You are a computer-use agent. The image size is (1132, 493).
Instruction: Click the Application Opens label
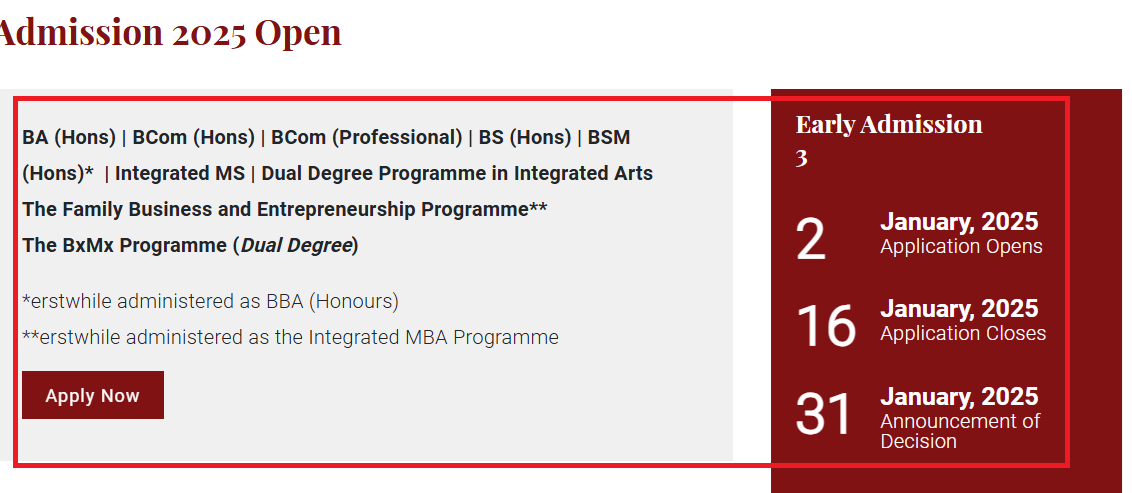pos(961,246)
